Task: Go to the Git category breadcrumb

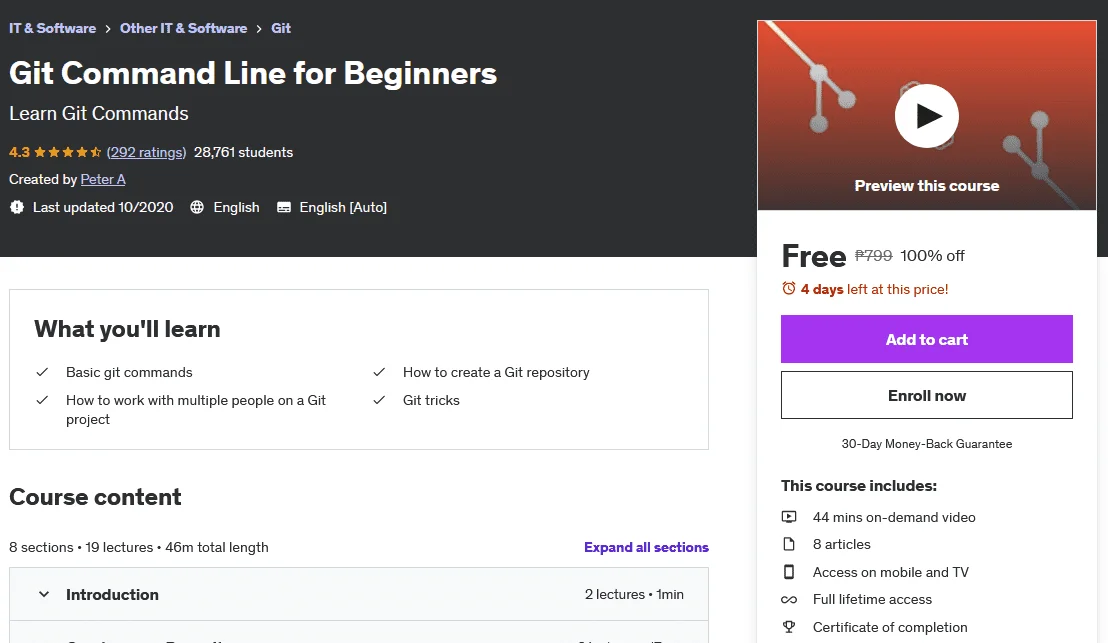Action: [x=281, y=28]
